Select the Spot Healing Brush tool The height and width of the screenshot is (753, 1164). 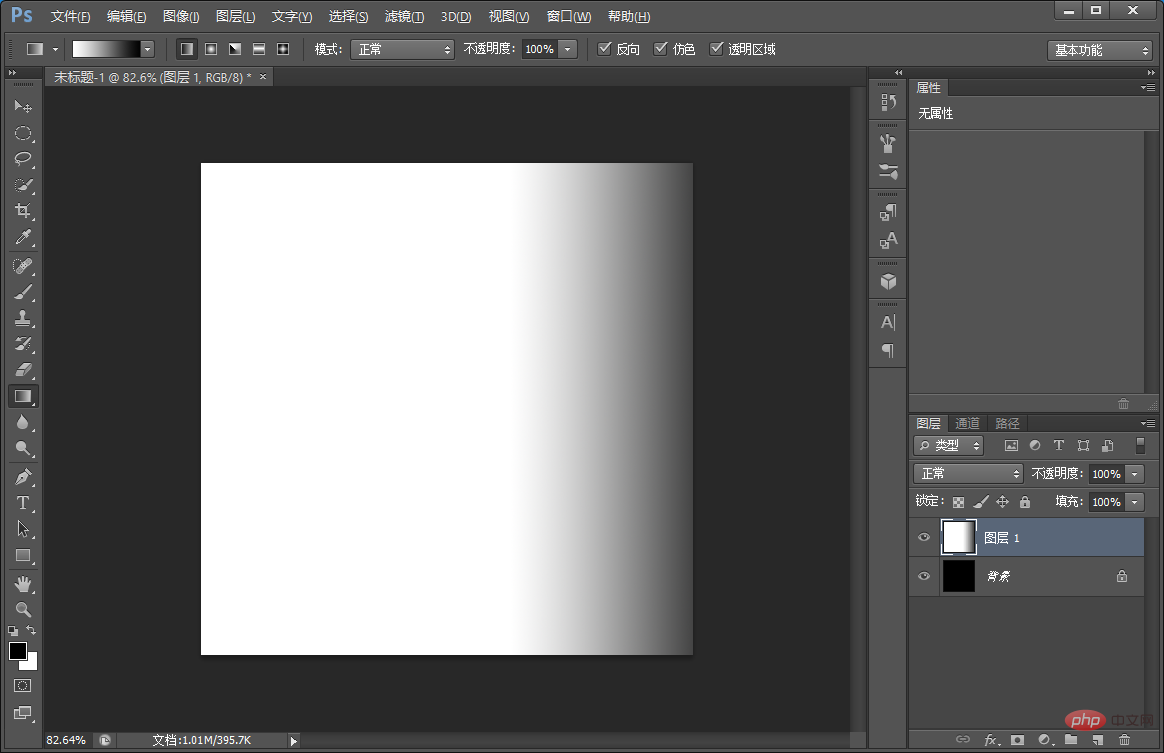click(x=23, y=266)
